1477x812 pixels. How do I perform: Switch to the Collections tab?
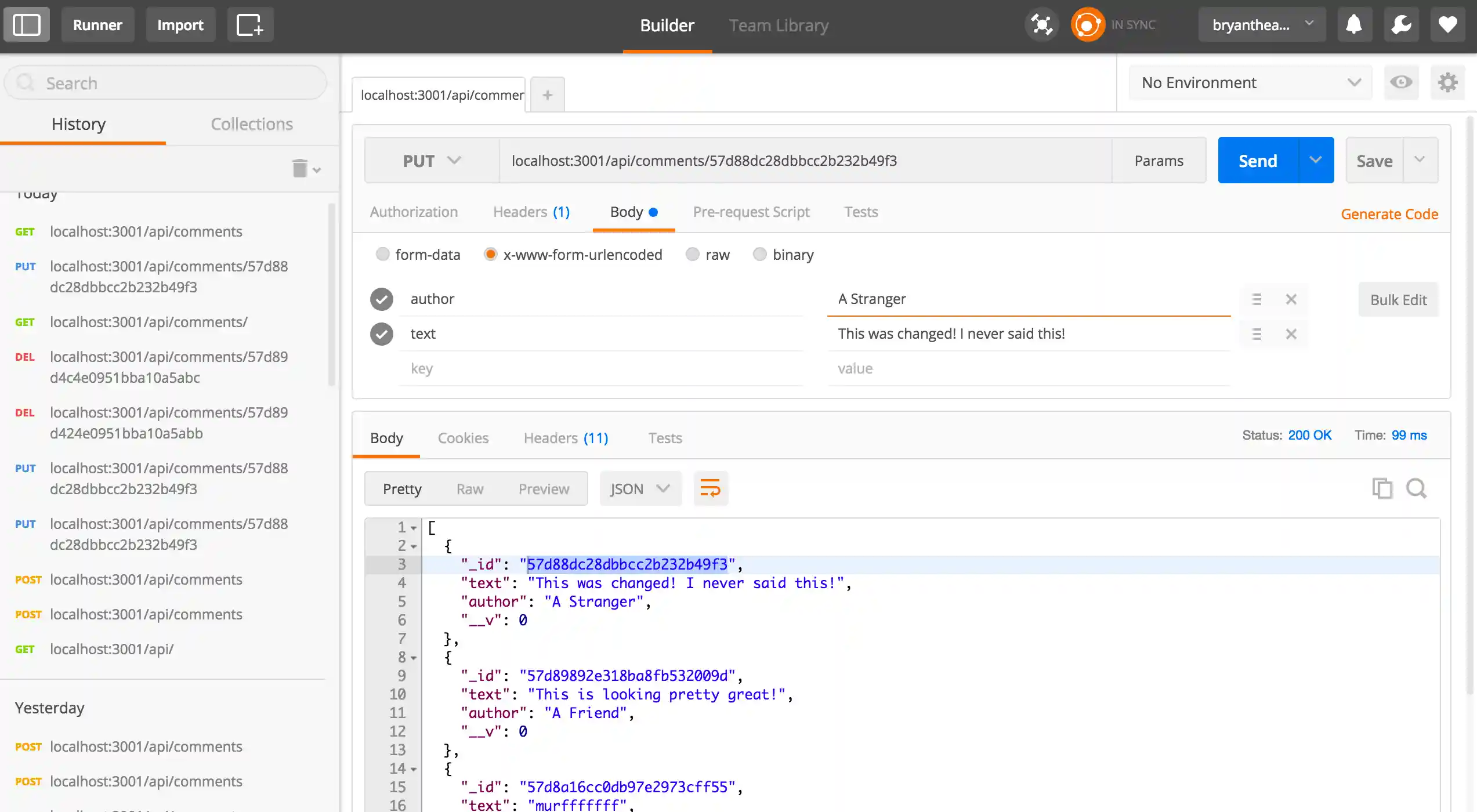(x=251, y=124)
